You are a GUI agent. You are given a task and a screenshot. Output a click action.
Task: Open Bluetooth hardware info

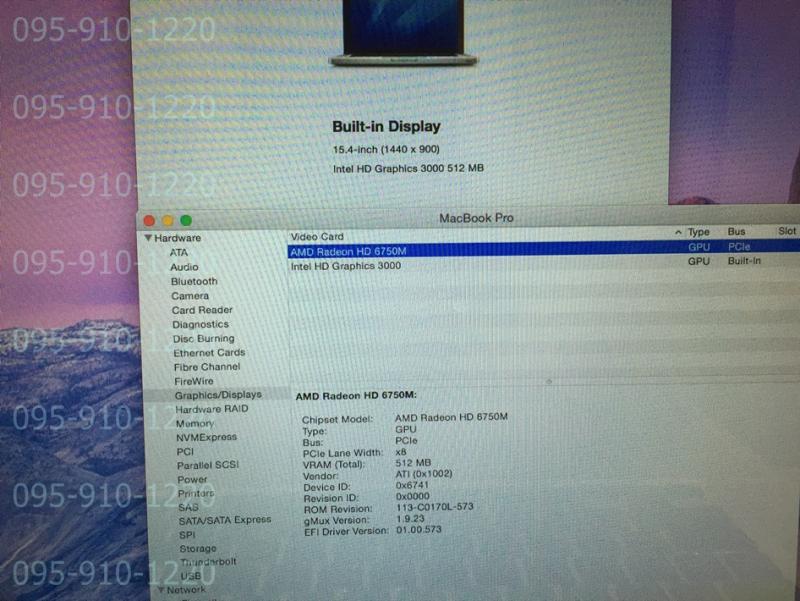coord(193,282)
